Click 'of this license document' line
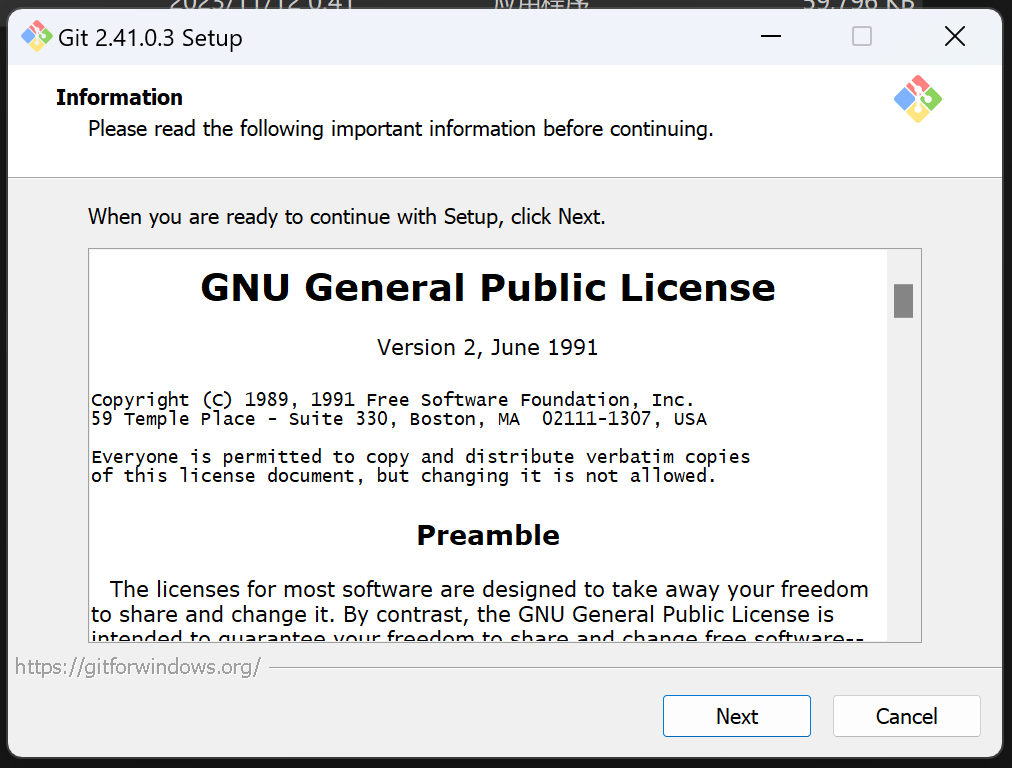This screenshot has width=1012, height=768. pos(403,476)
